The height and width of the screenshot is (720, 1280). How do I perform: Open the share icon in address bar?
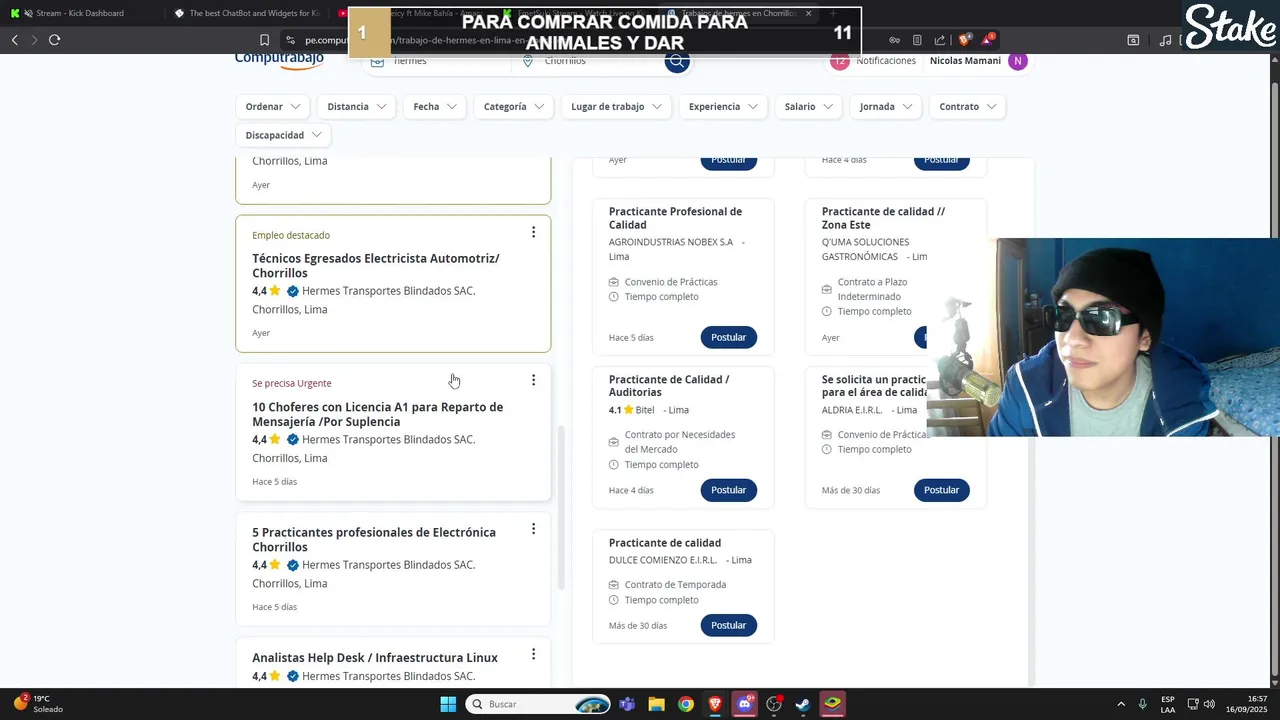pyautogui.click(x=940, y=40)
